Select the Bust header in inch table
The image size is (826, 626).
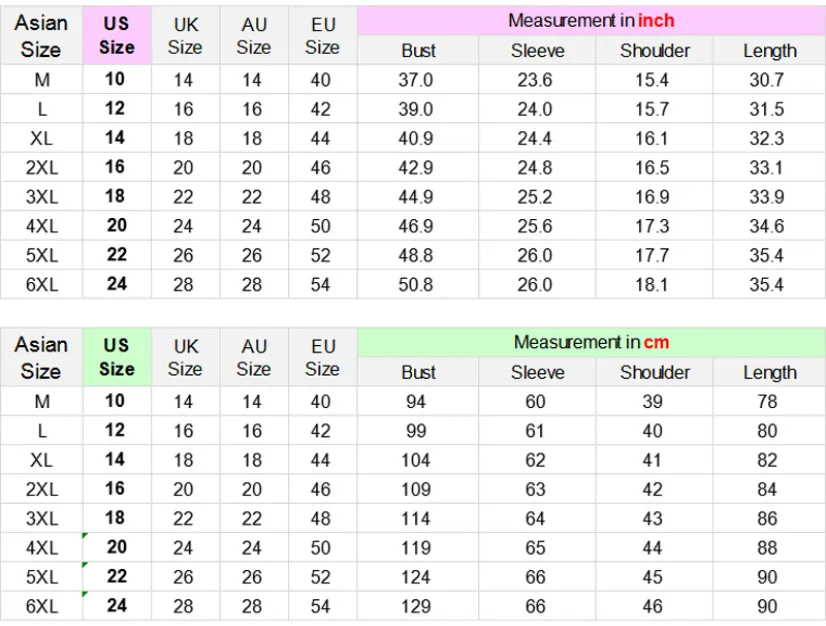(418, 51)
